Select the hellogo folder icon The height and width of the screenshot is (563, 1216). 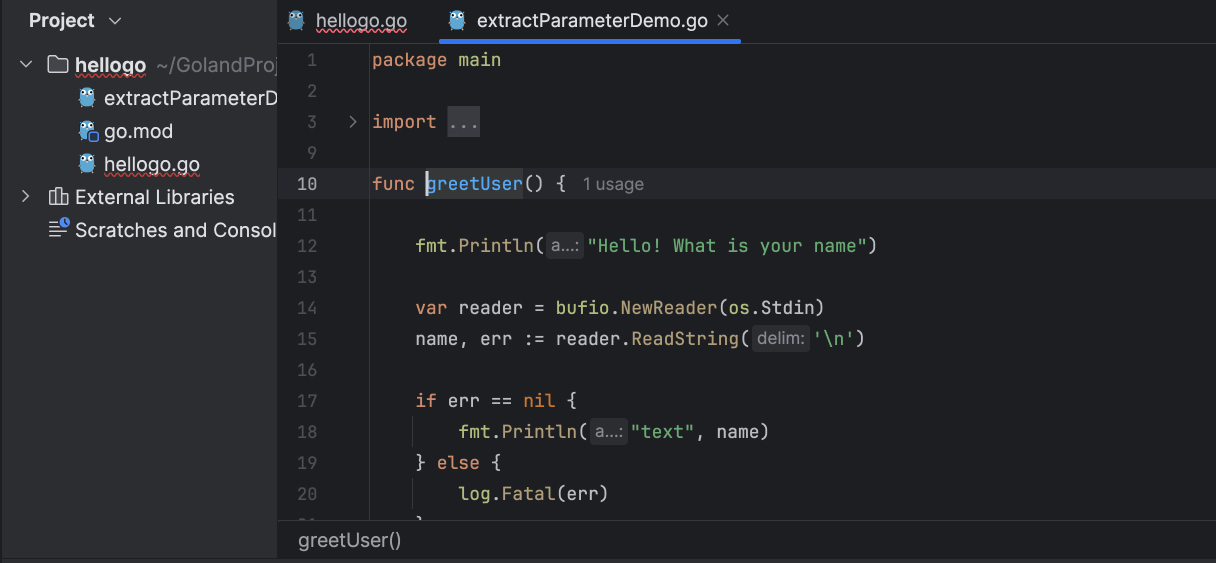click(58, 65)
